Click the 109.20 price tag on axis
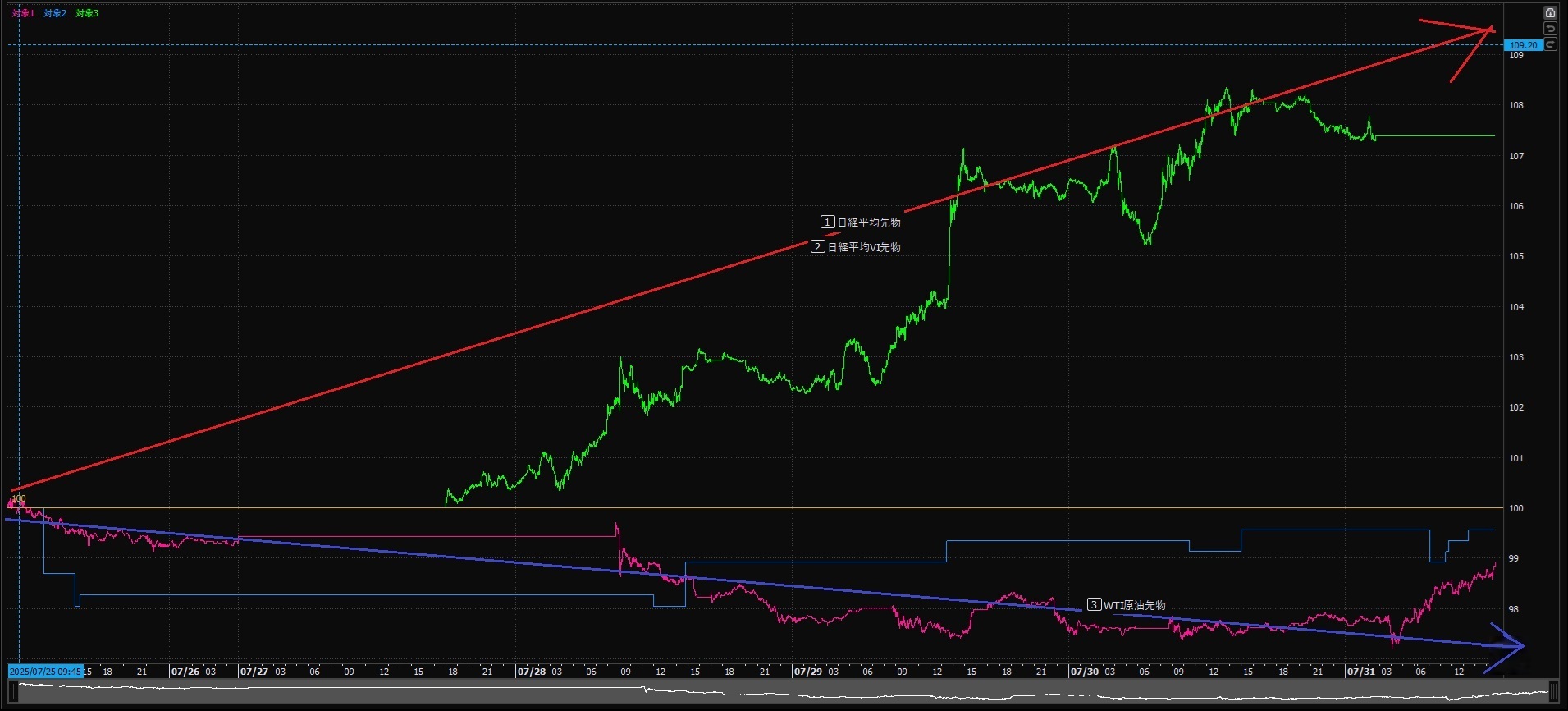1568x711 pixels. (1523, 45)
